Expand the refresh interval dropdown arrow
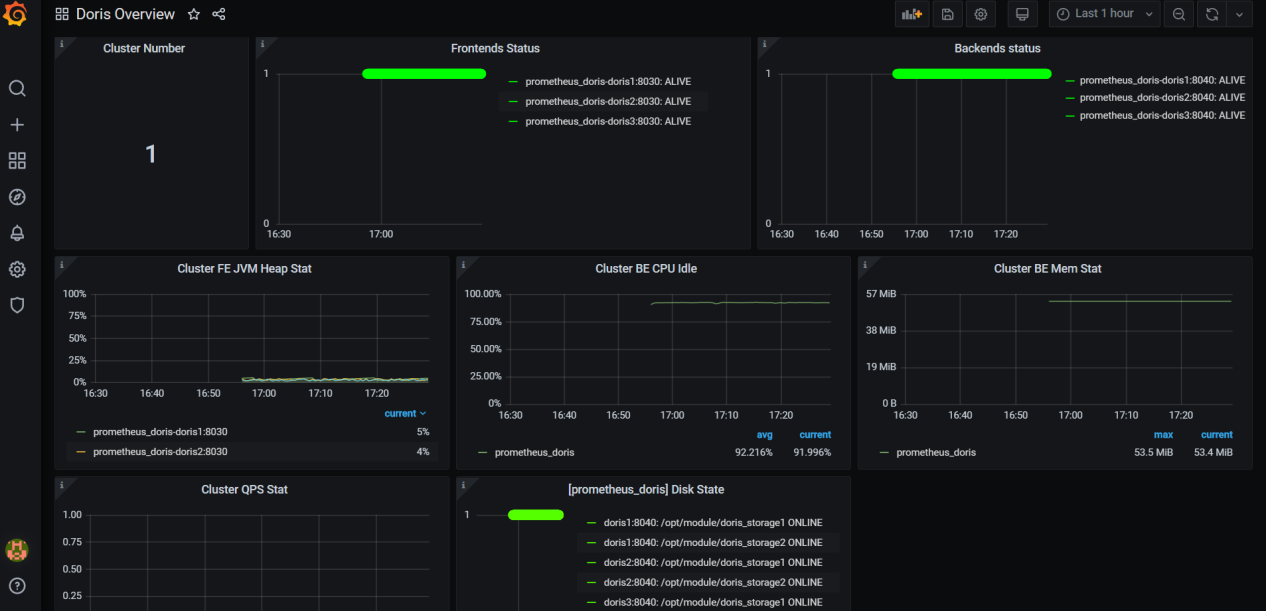 point(1240,14)
